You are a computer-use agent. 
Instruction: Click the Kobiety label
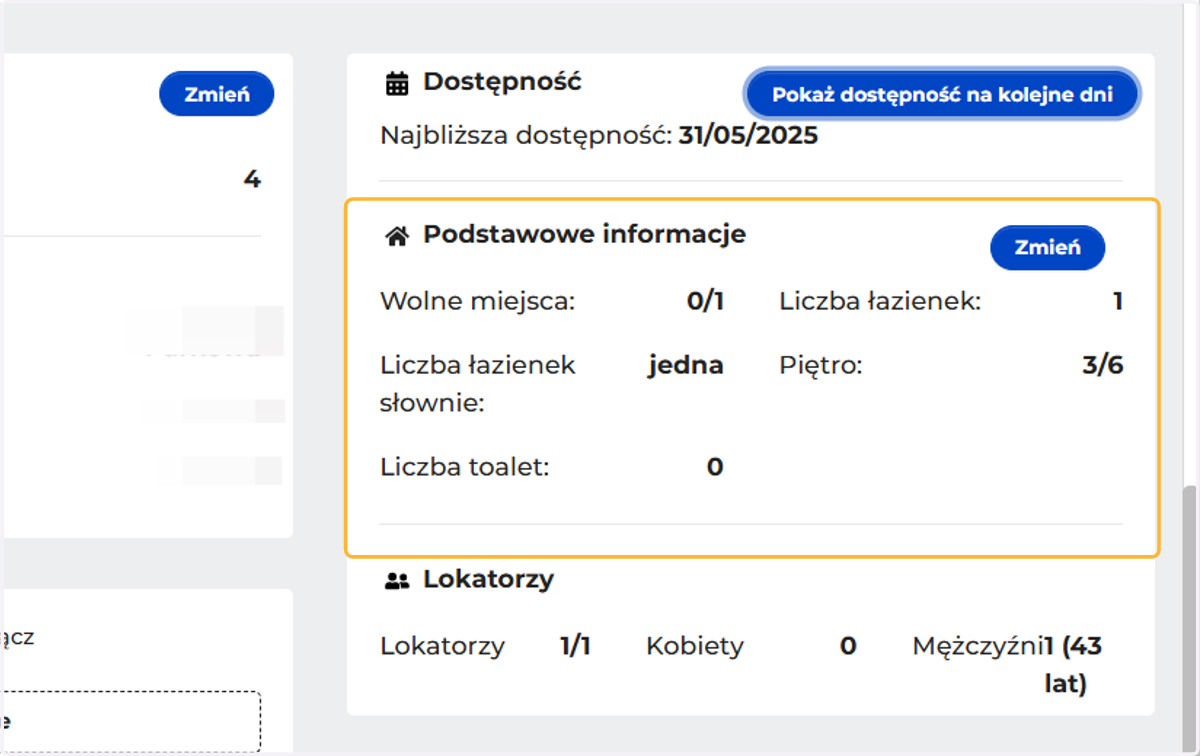coord(695,647)
